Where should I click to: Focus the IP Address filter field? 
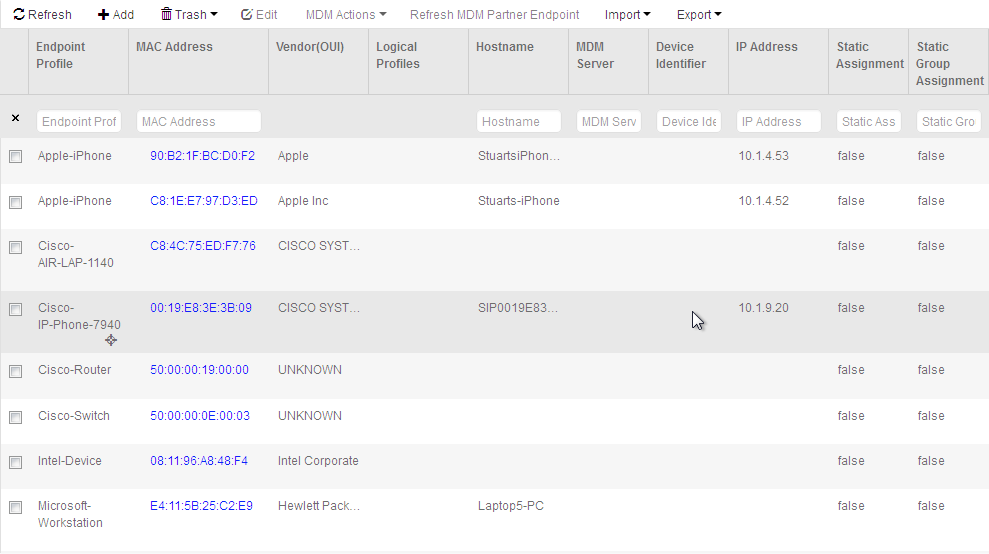[778, 122]
